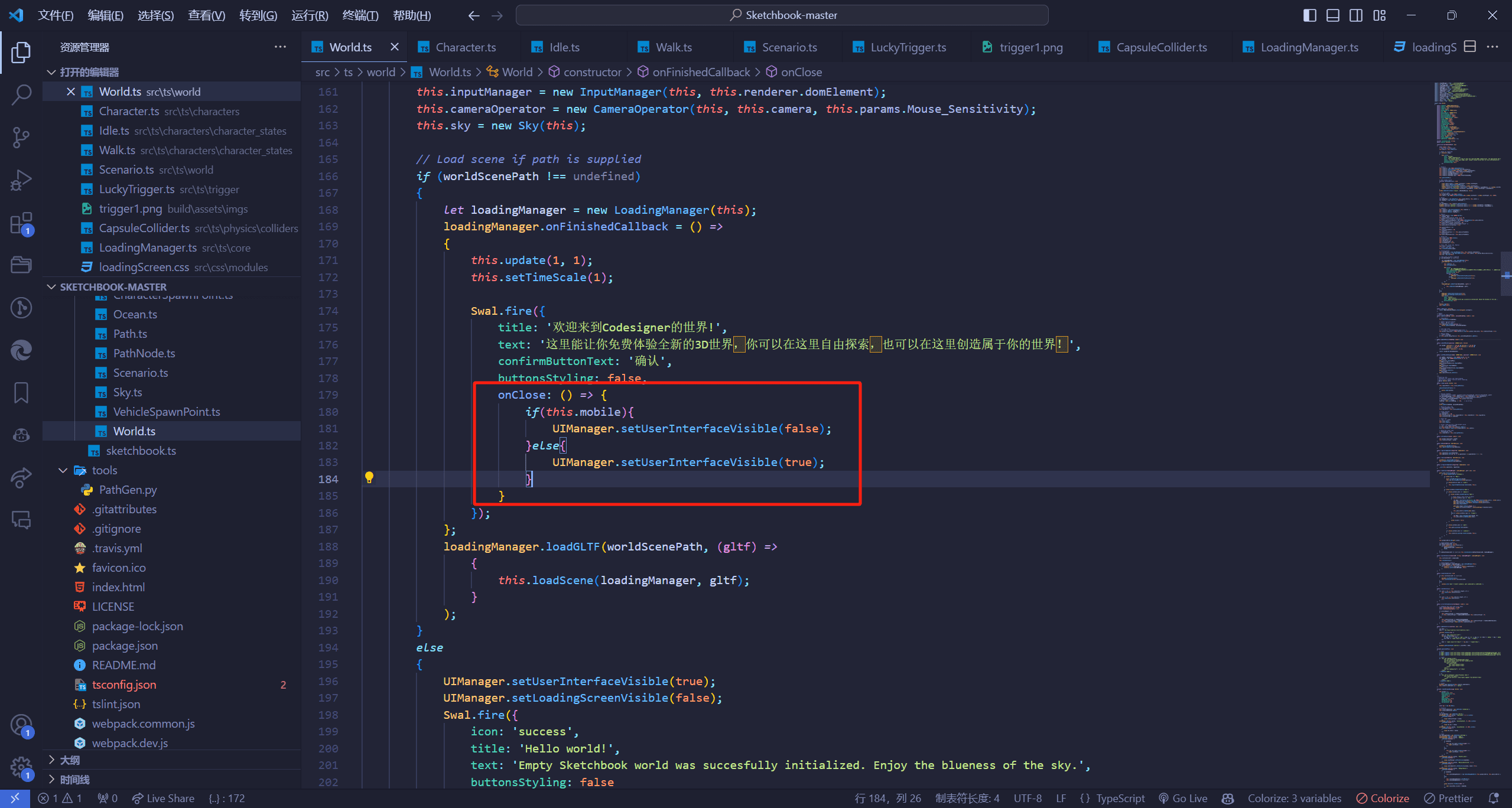The width and height of the screenshot is (1512, 808).
Task: Collapse the Open Editors section
Action: point(171,72)
